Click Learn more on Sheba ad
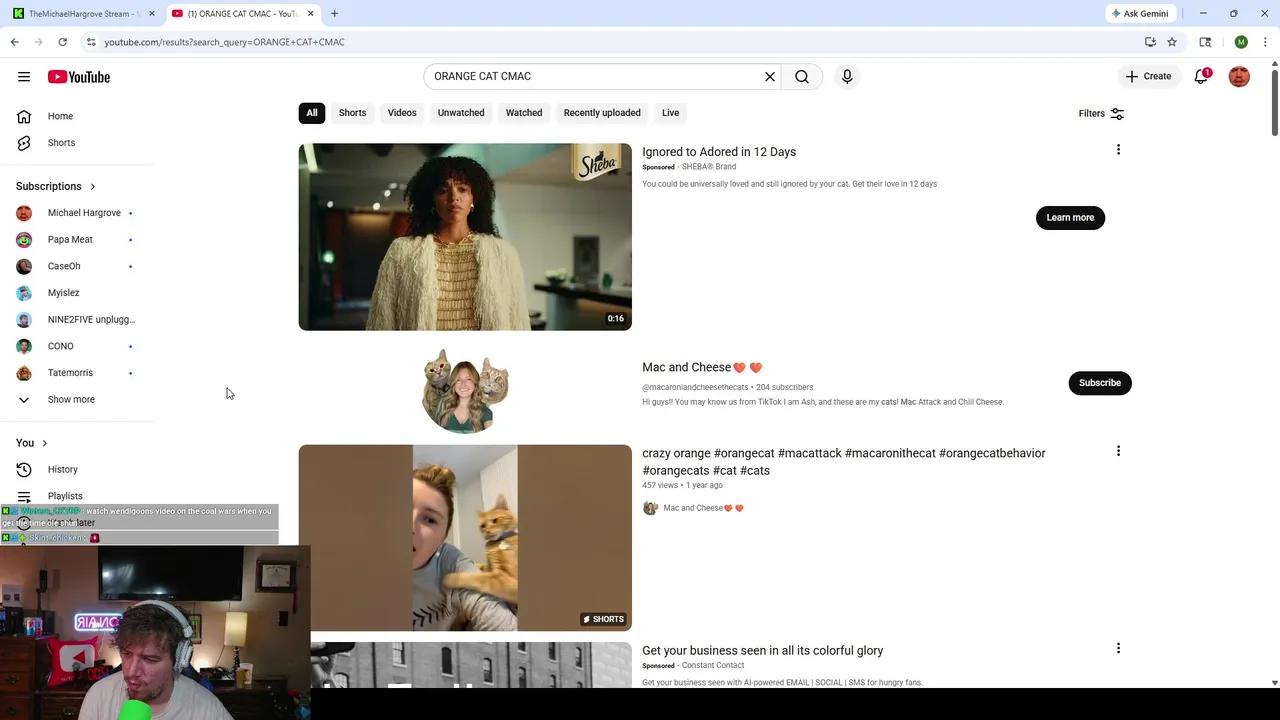 [1070, 217]
